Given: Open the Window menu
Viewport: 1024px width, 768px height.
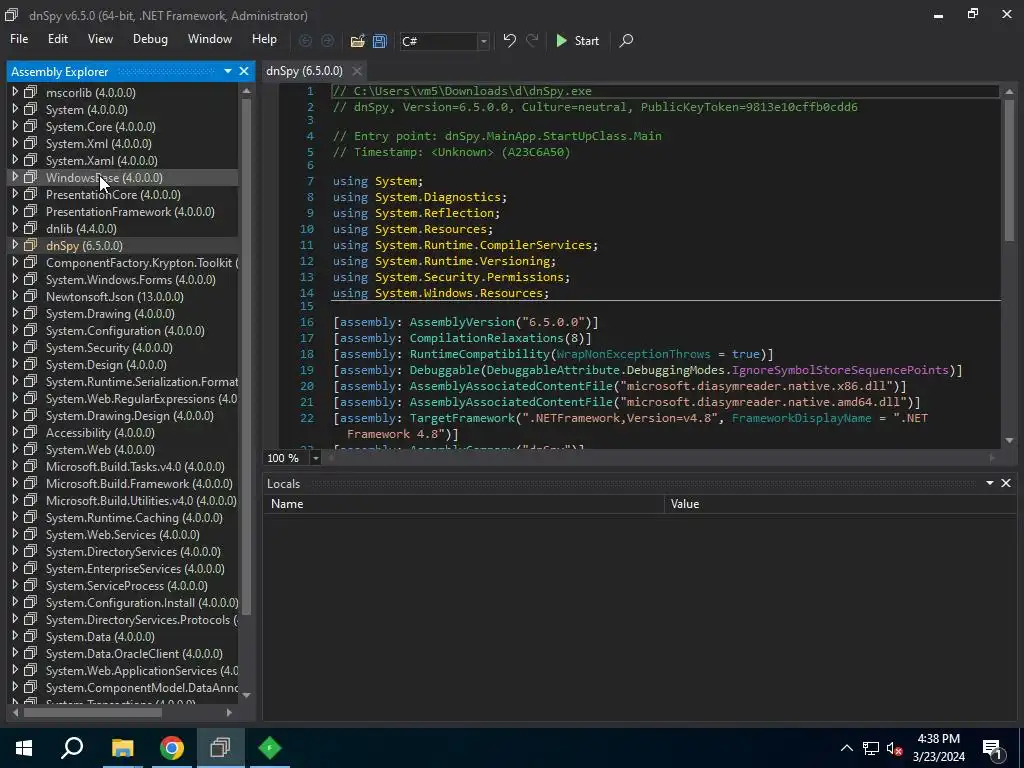Looking at the screenshot, I should pos(210,39).
